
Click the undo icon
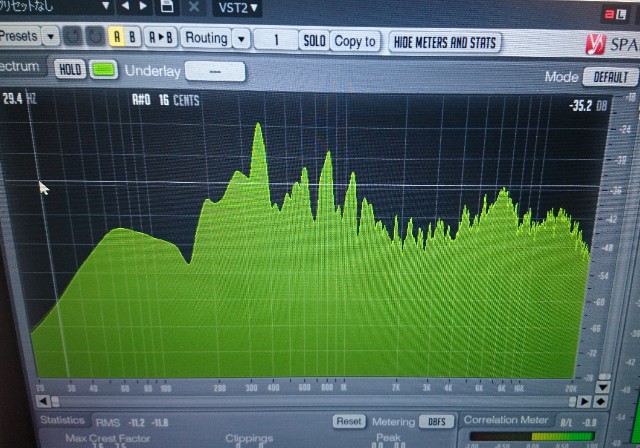[x=73, y=36]
